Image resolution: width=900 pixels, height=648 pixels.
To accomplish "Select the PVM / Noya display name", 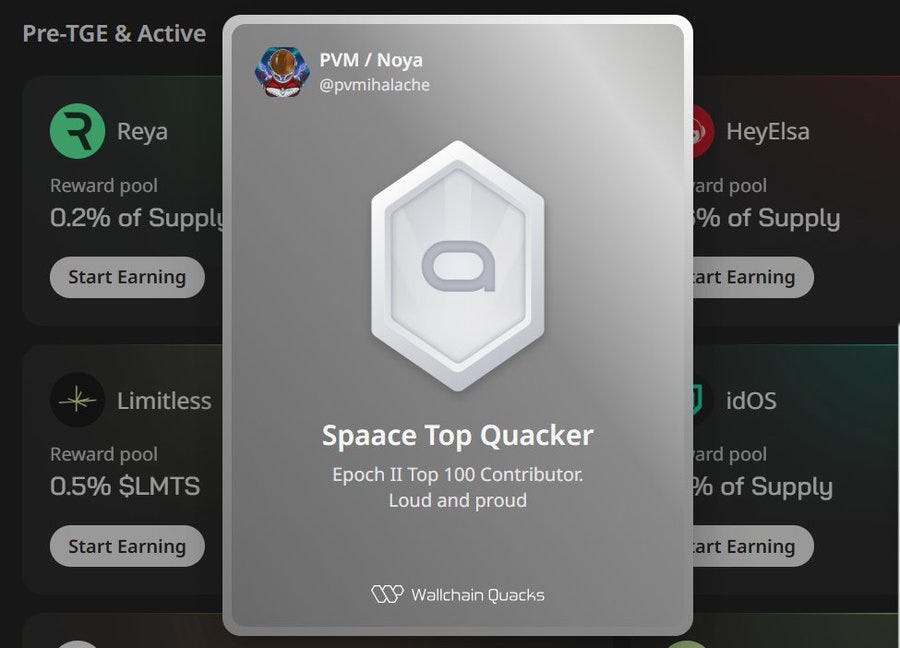I will (371, 60).
